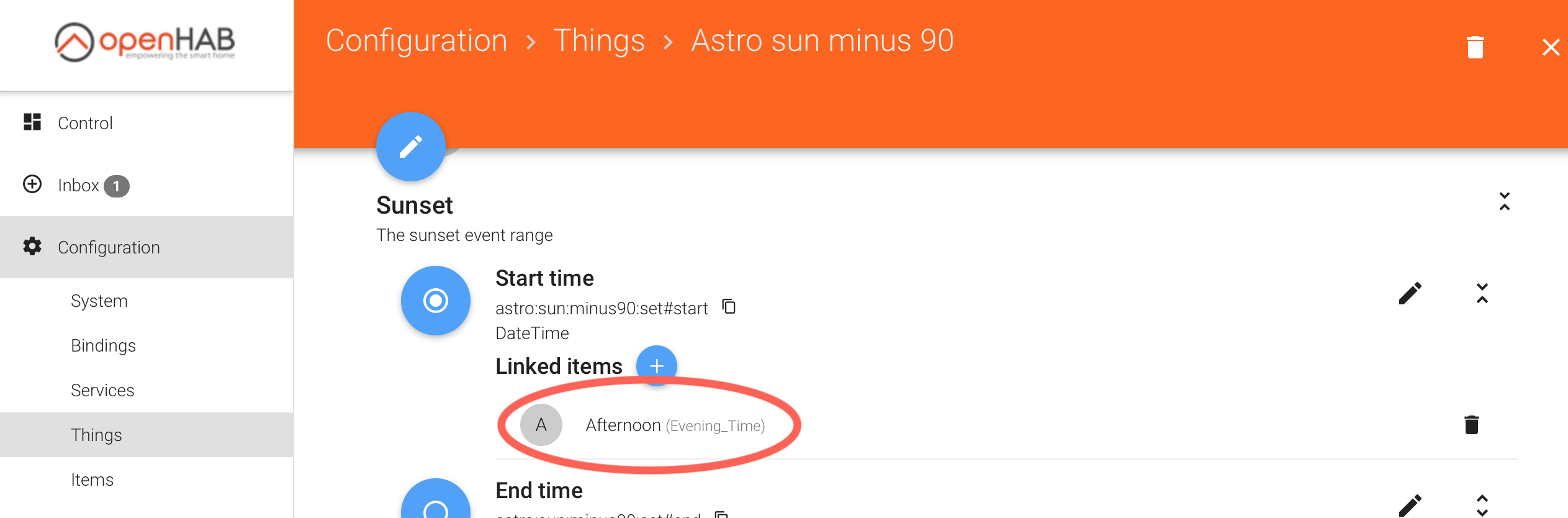Unlink the Afternoon item via trash icon
Viewport: 1568px width, 518px height.
(1471, 425)
